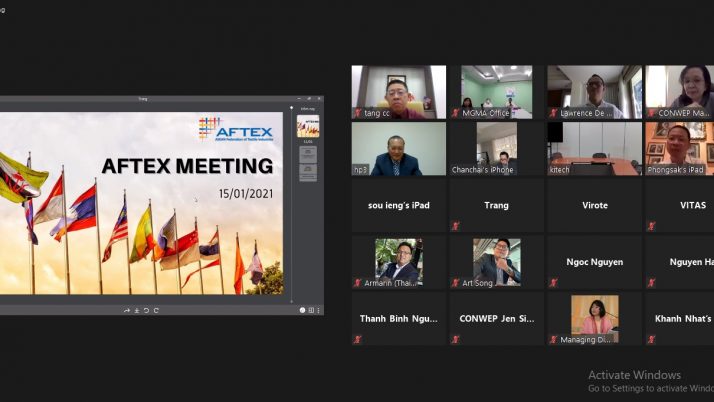Image resolution: width=714 pixels, height=402 pixels.
Task: Click the date '15/01/2021' on slide
Action: (246, 193)
